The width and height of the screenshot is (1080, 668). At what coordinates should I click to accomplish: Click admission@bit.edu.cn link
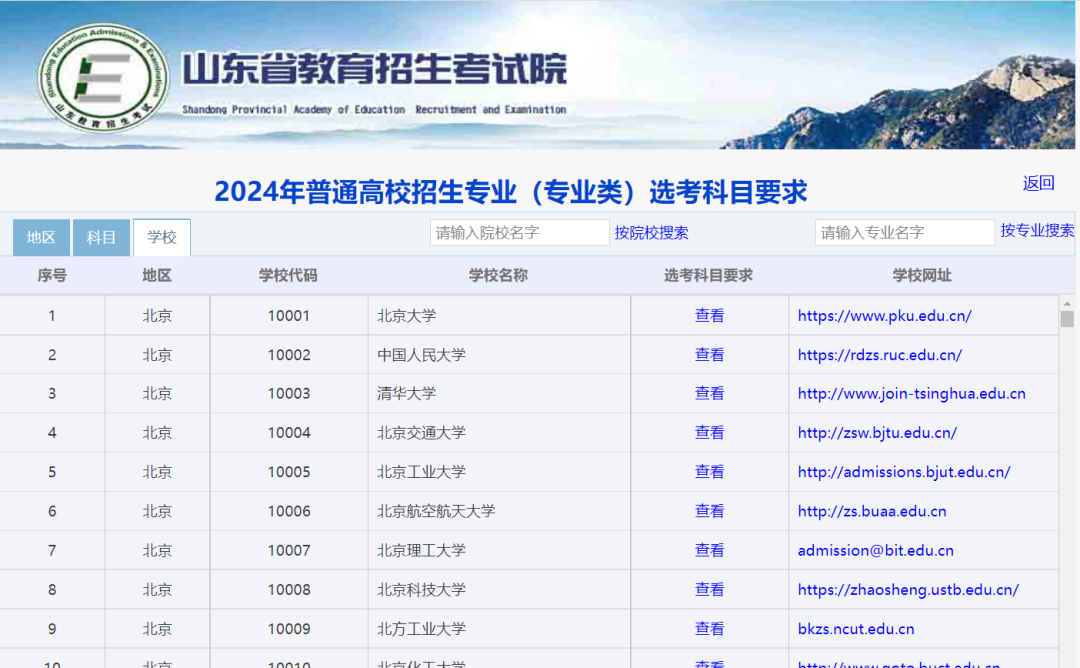coord(875,550)
